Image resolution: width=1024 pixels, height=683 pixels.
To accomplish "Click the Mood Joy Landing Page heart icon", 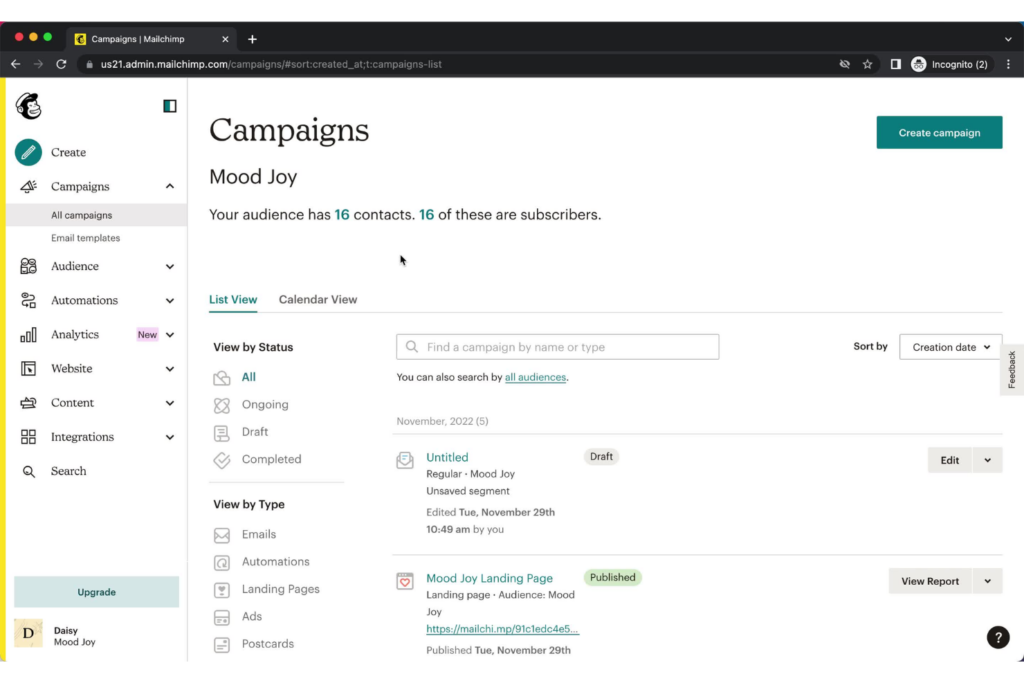I will click(x=405, y=580).
